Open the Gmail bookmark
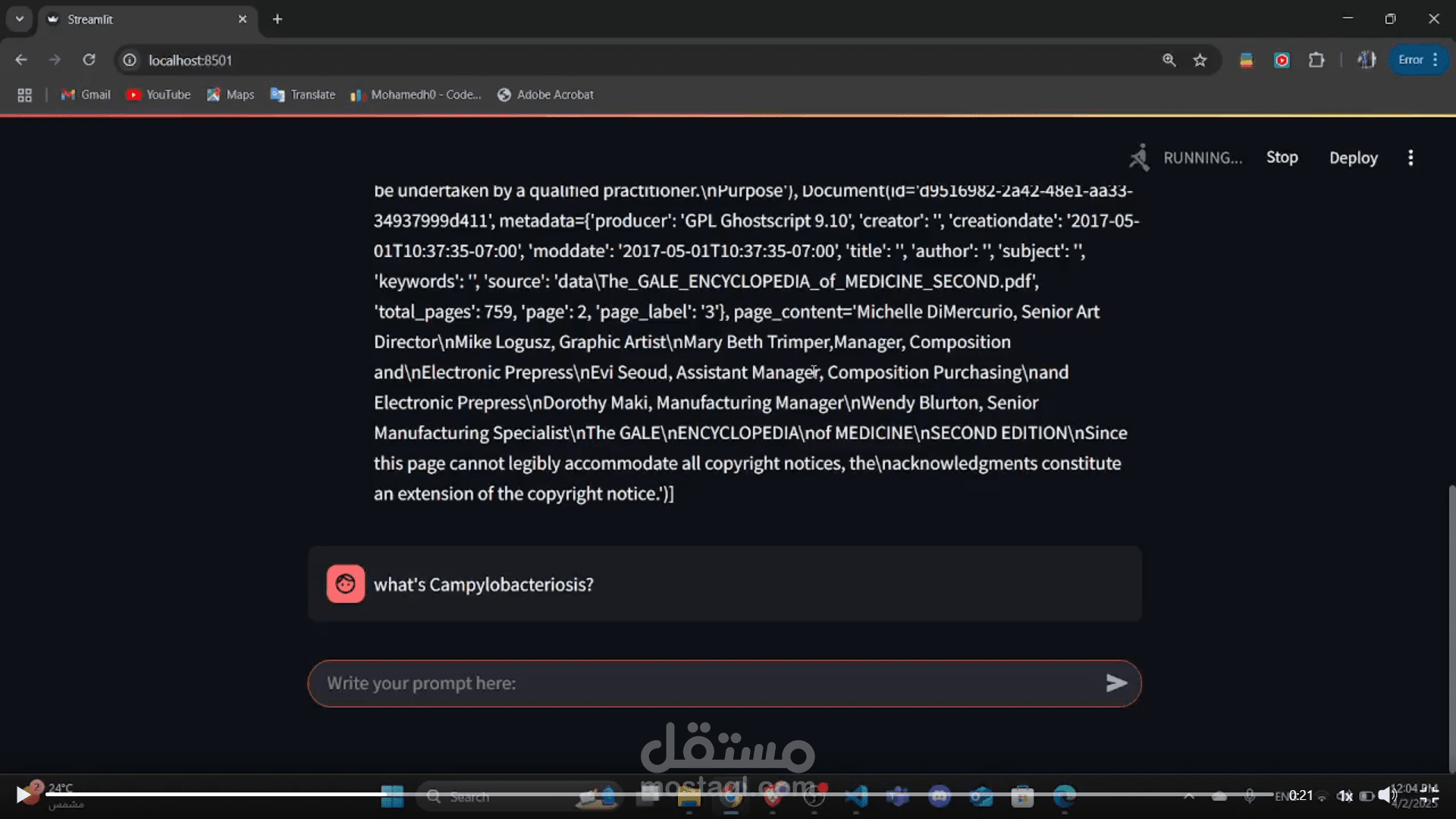Viewport: 1456px width, 819px height. [x=86, y=95]
